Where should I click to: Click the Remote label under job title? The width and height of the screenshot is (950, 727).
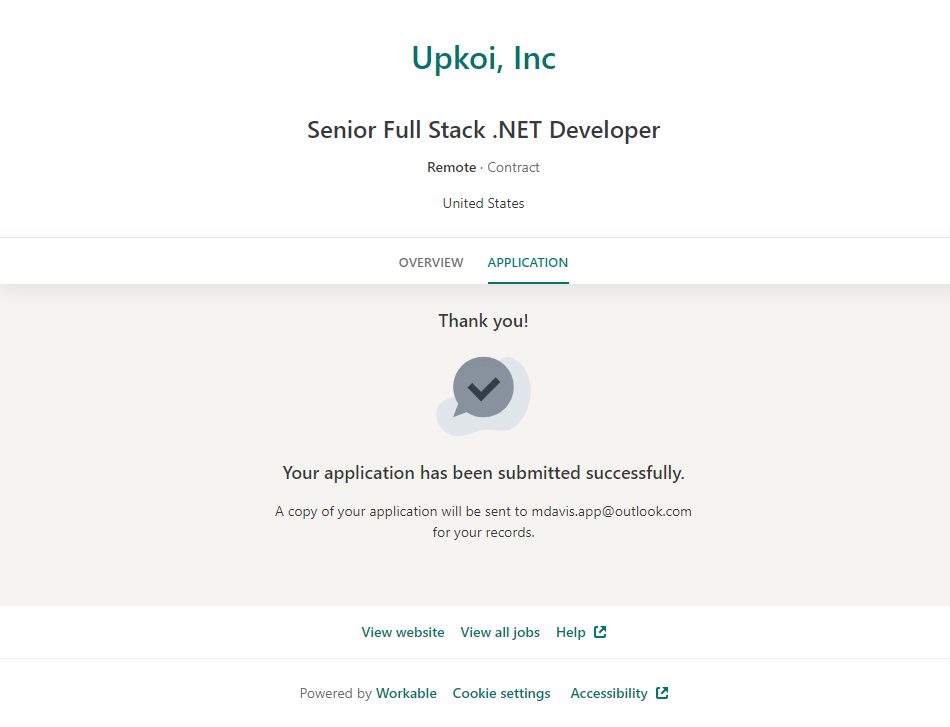[x=451, y=168]
